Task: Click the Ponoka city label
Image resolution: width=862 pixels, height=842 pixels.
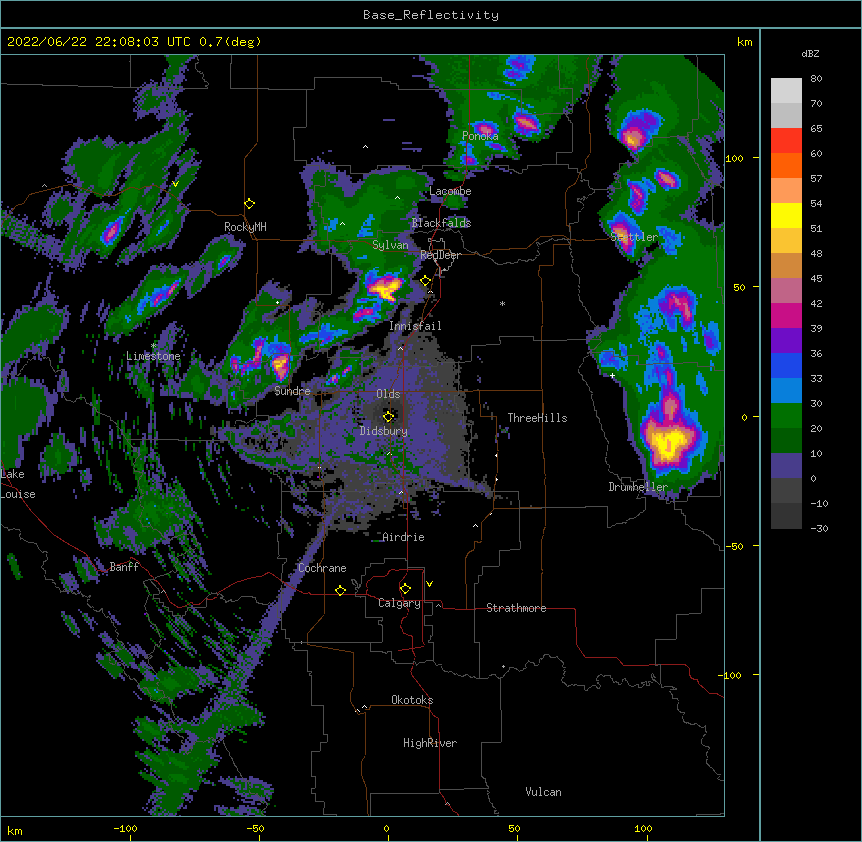Action: pos(480,136)
